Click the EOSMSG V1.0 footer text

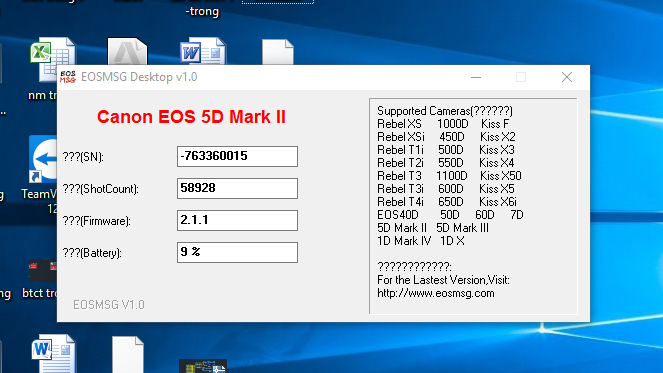[x=109, y=305]
